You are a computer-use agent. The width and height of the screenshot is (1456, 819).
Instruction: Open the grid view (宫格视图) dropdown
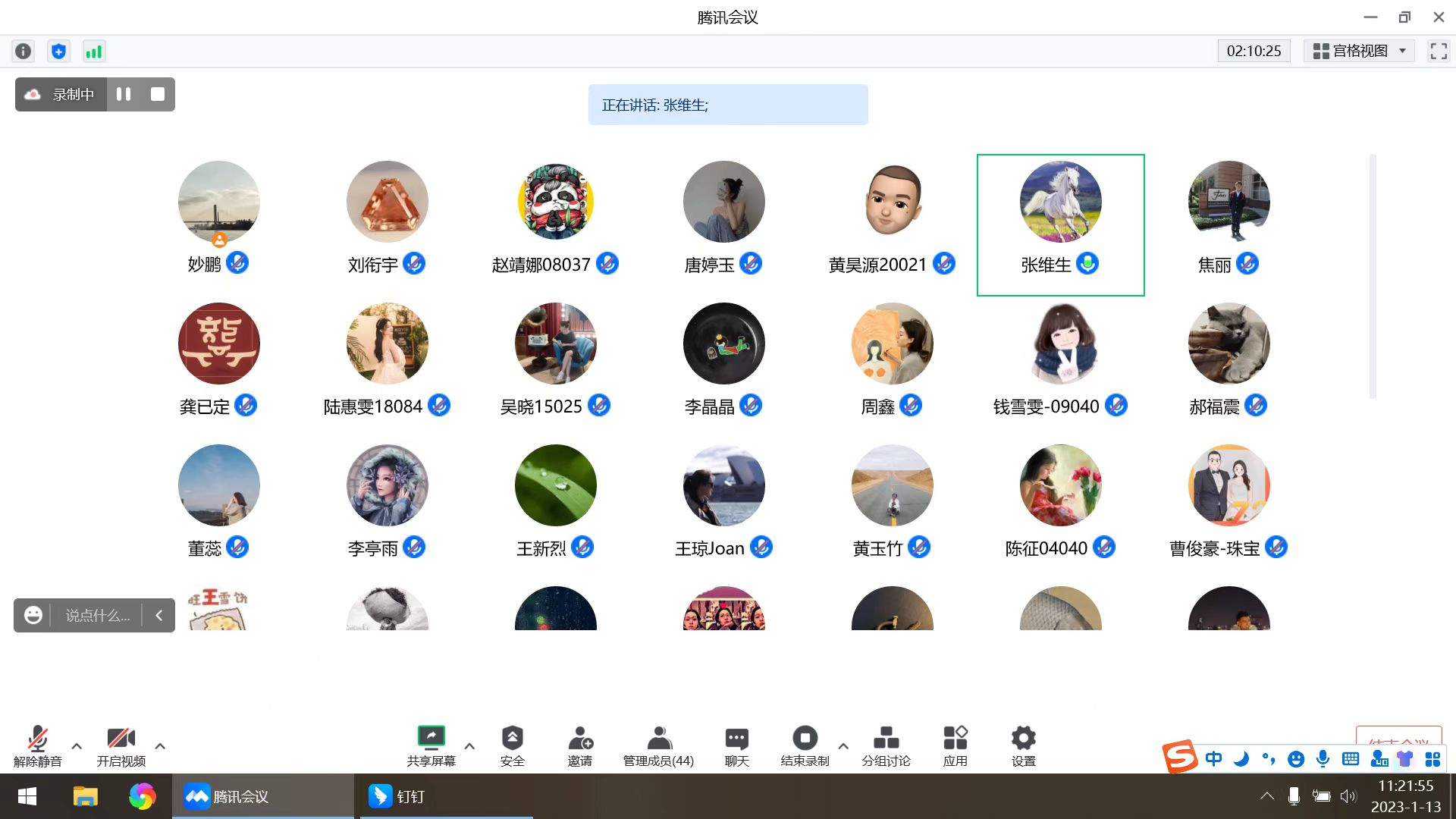coord(1359,51)
